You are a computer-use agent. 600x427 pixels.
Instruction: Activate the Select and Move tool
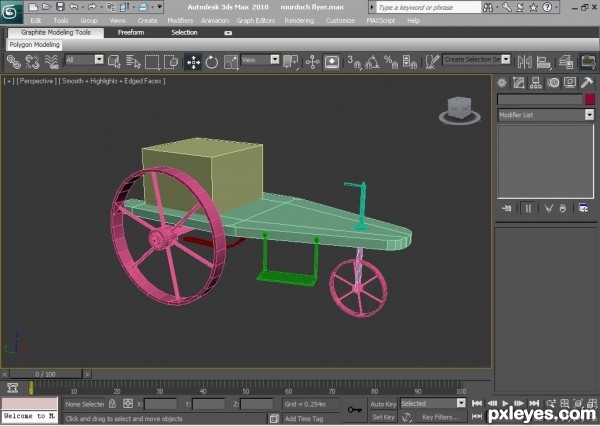193,62
